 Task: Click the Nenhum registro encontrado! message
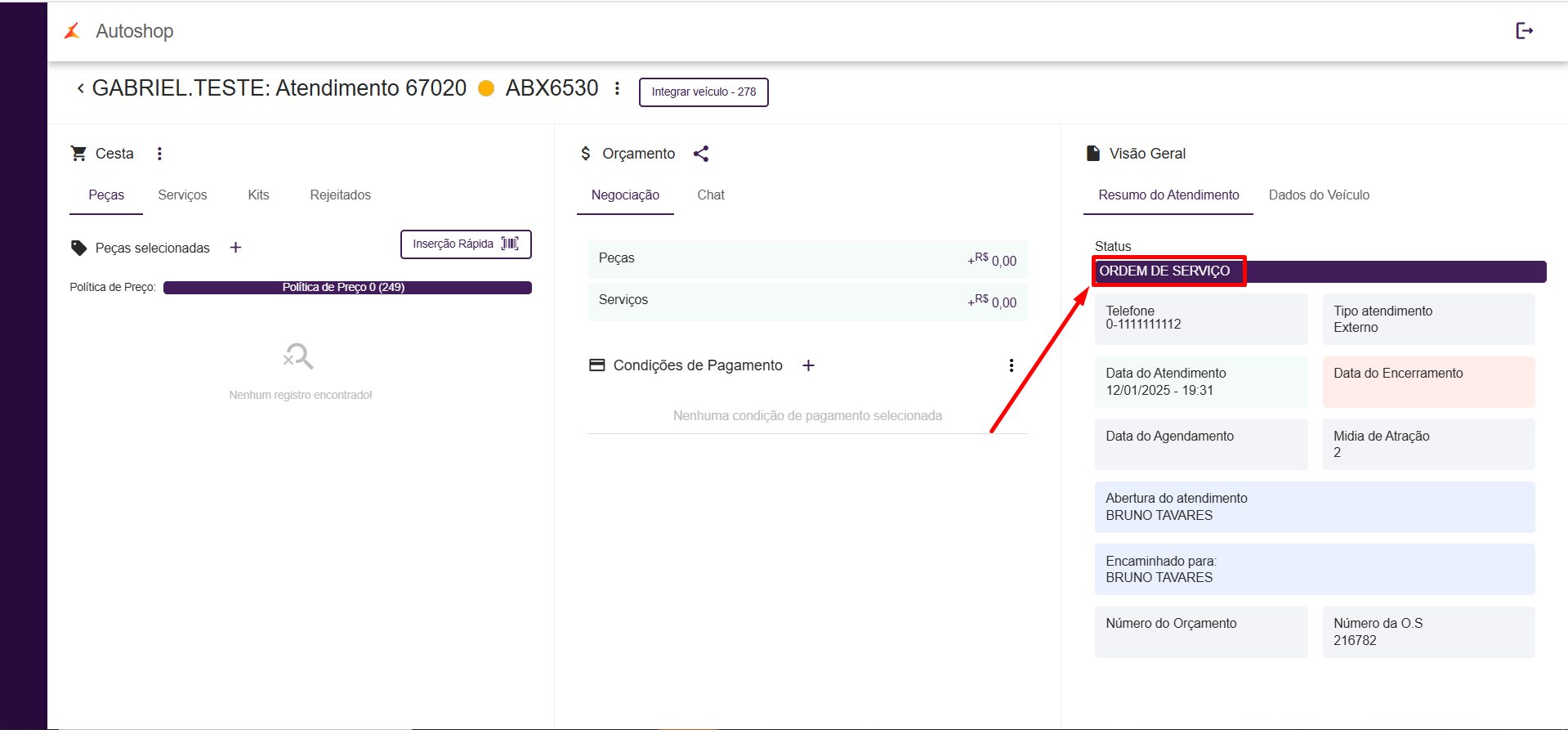301,396
